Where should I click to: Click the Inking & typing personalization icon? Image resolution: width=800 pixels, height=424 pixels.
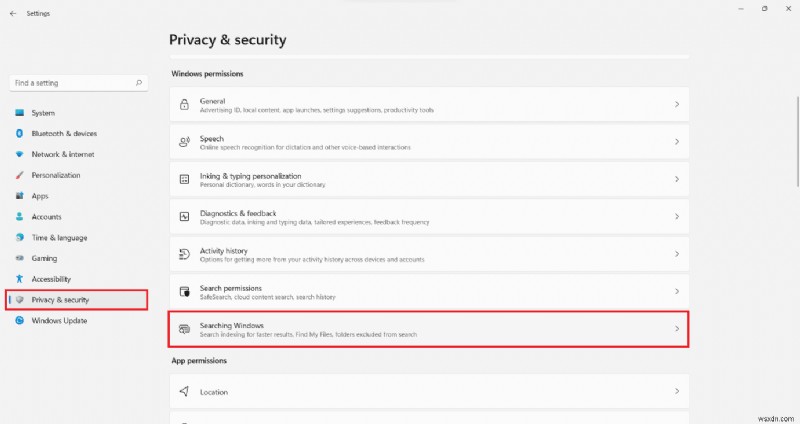pyautogui.click(x=184, y=179)
